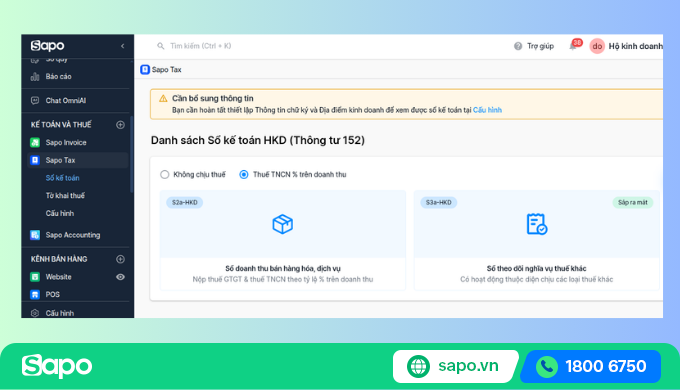Toggle Website visibility eye icon

(121, 277)
